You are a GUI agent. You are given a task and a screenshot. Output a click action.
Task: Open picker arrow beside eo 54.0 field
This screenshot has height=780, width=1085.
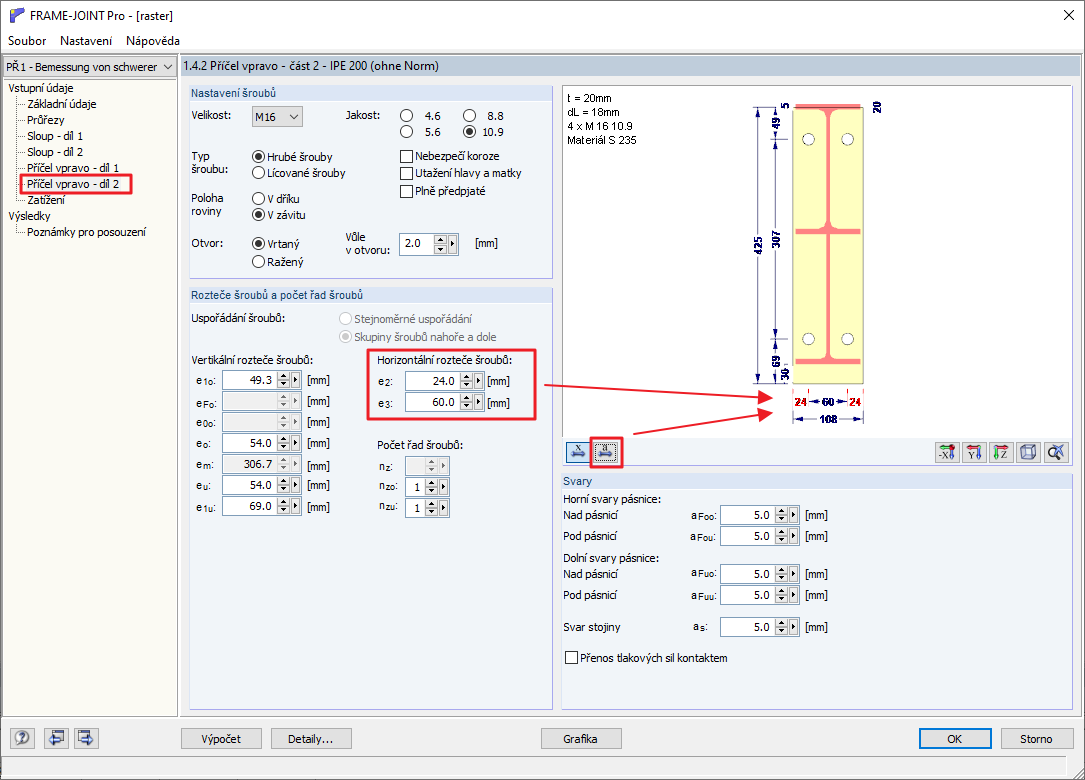click(295, 443)
